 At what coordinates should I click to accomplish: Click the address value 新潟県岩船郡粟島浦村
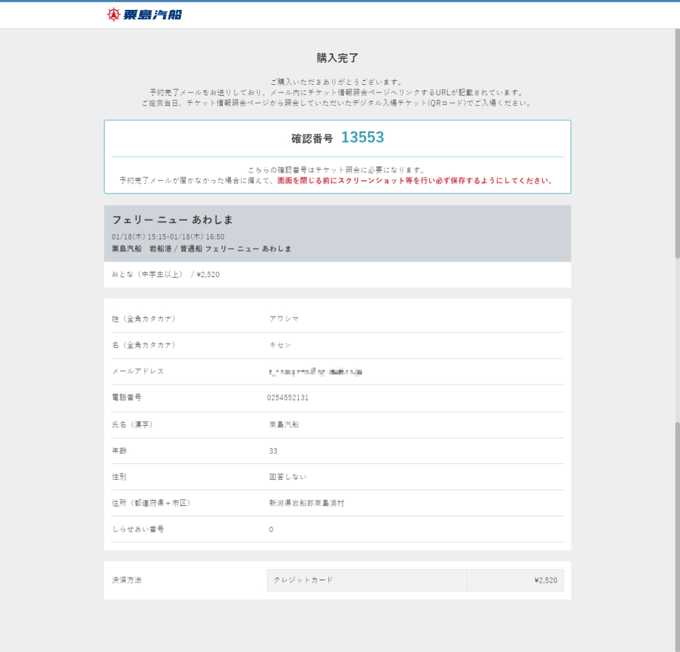tap(307, 503)
